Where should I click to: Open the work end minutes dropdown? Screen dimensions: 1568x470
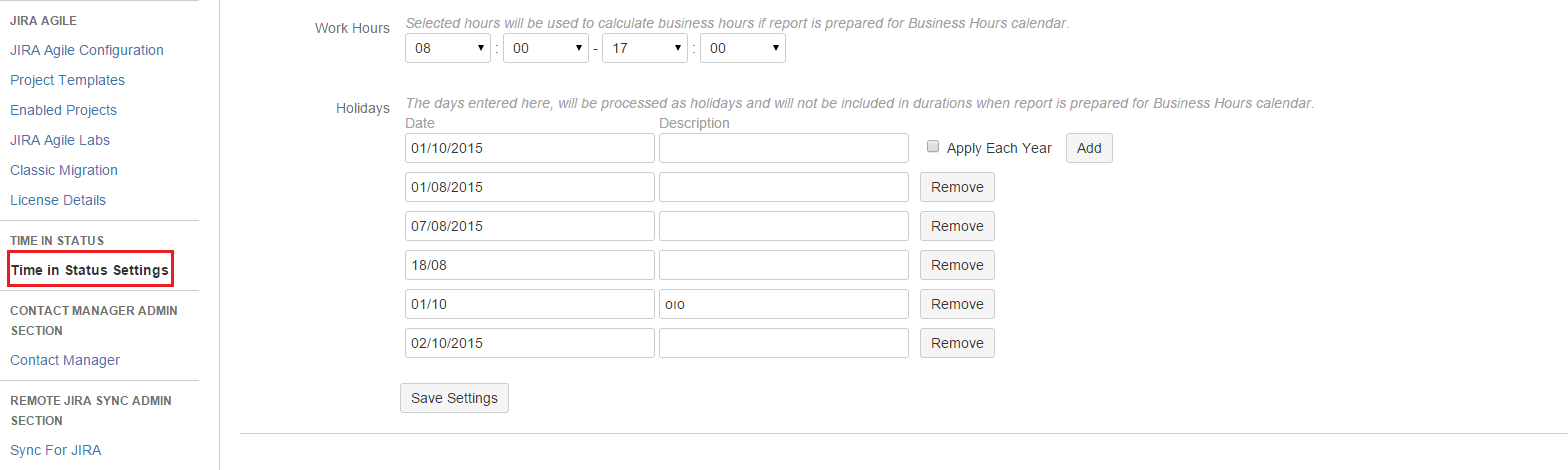point(742,48)
